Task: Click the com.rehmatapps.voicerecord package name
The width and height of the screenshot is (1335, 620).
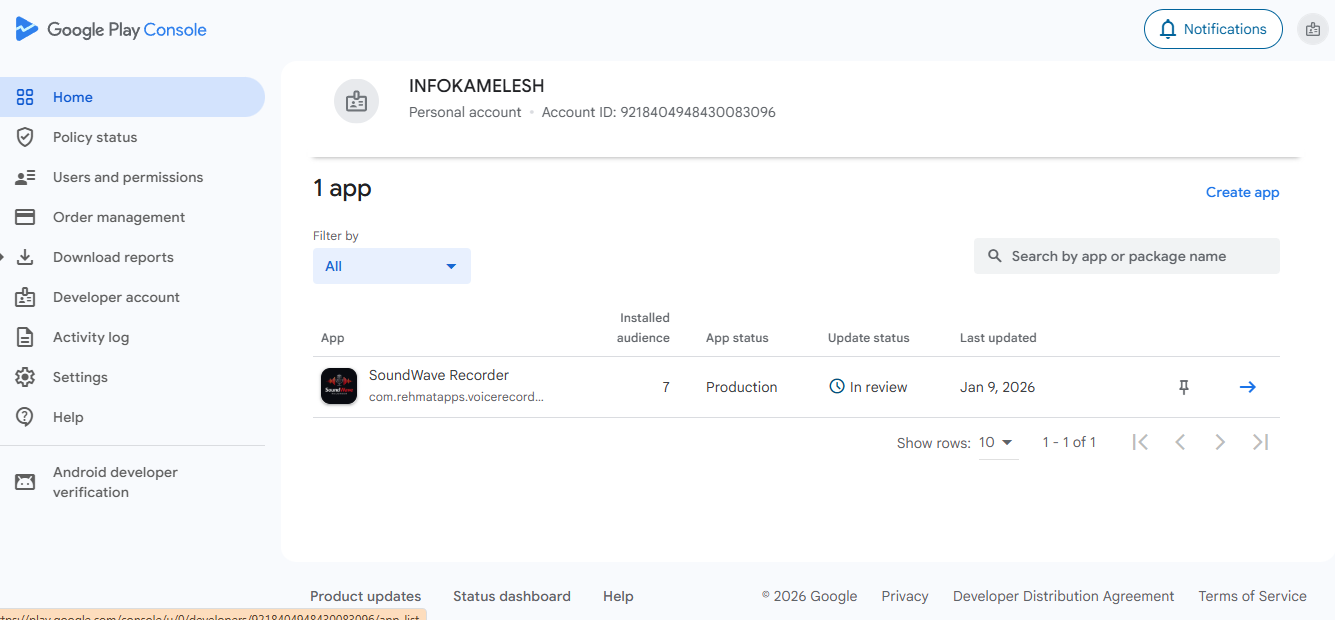Action: 456,396
